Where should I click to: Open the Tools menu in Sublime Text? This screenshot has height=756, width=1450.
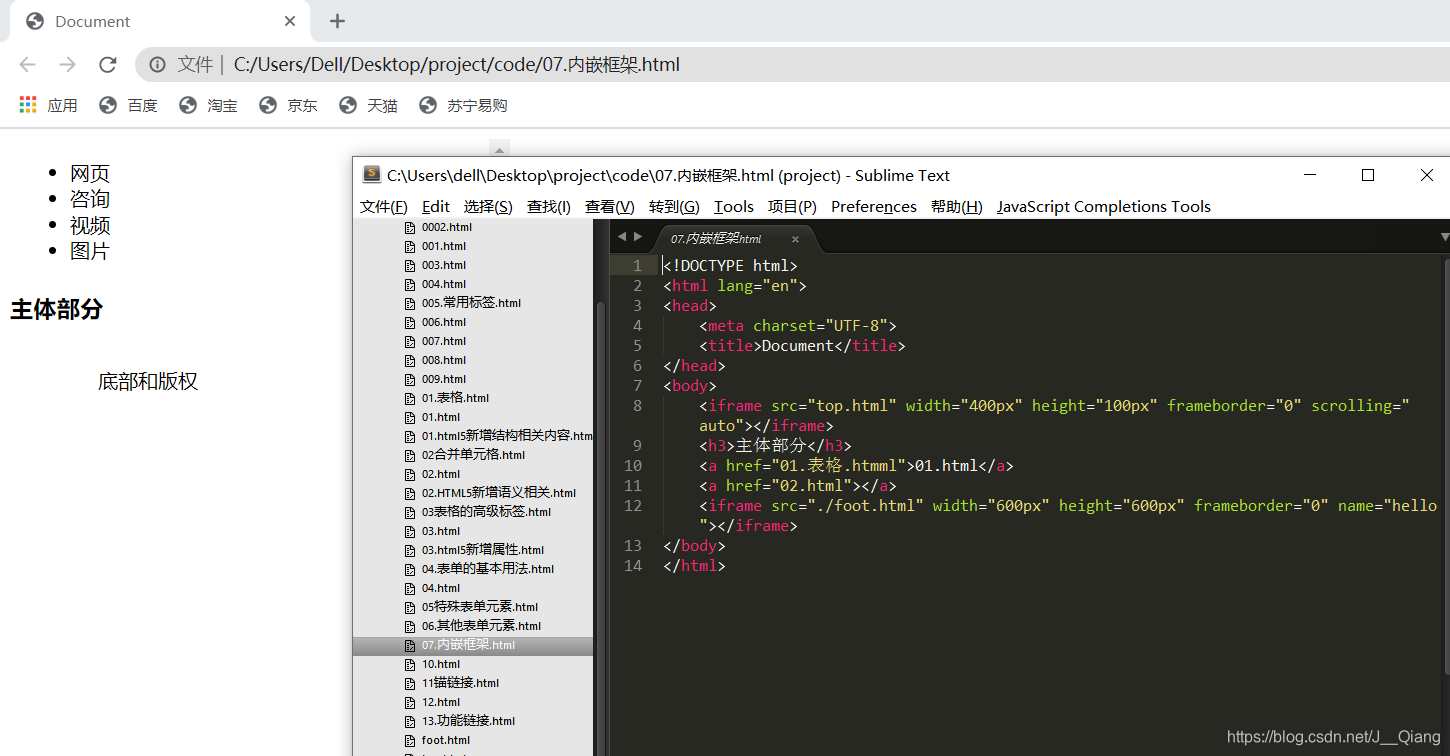[734, 206]
